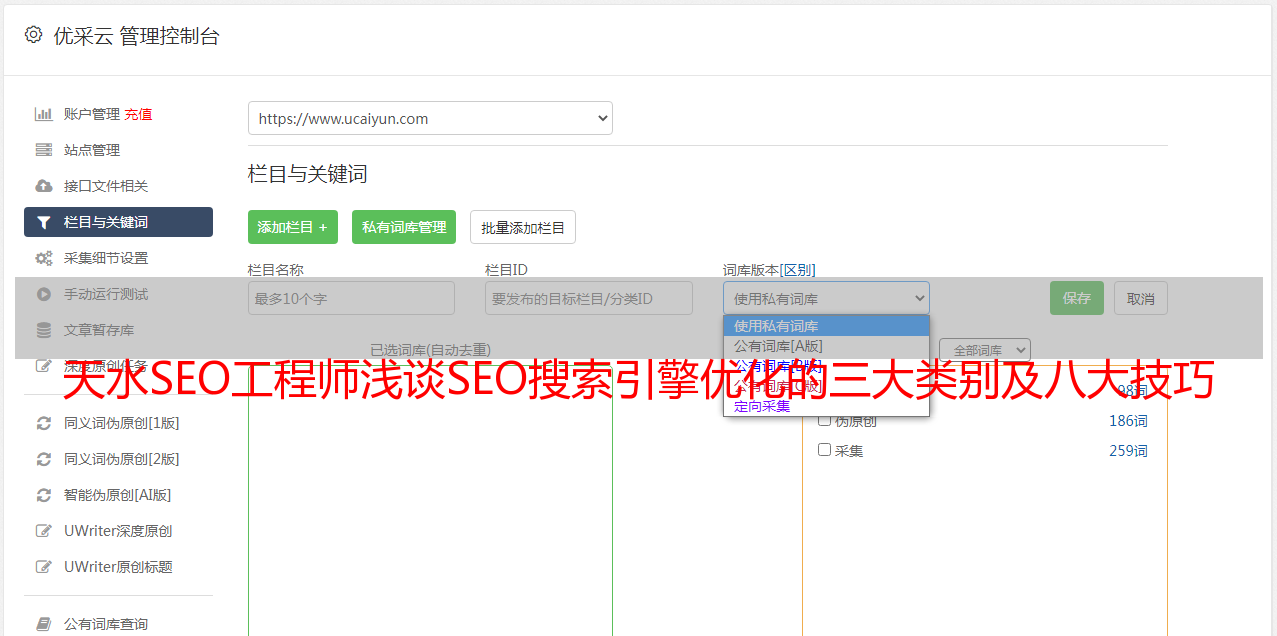Click the 批量添加栏目 button
Image resolution: width=1277 pixels, height=636 pixels.
pos(523,227)
